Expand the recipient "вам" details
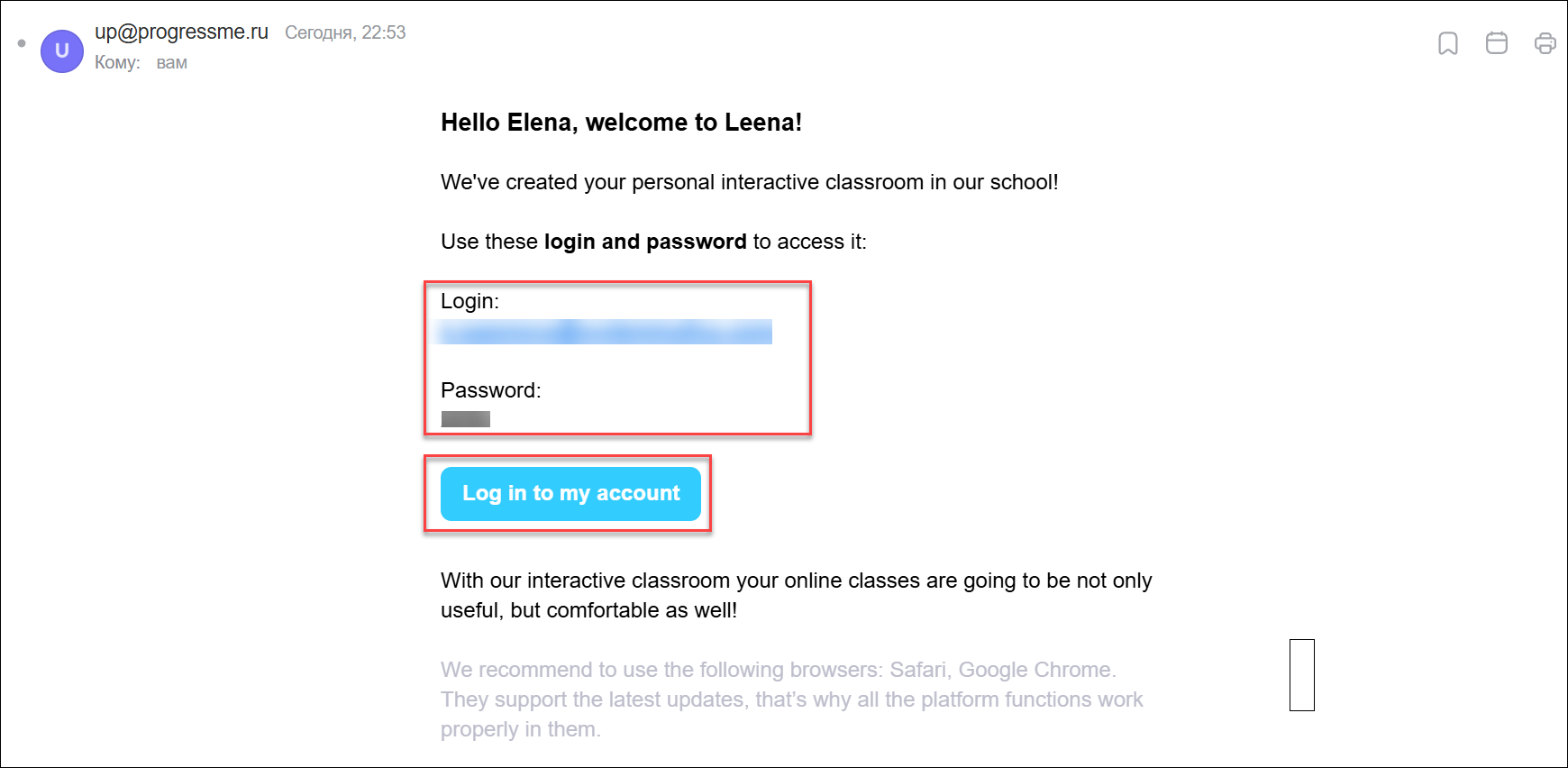The image size is (1568, 768). (171, 63)
